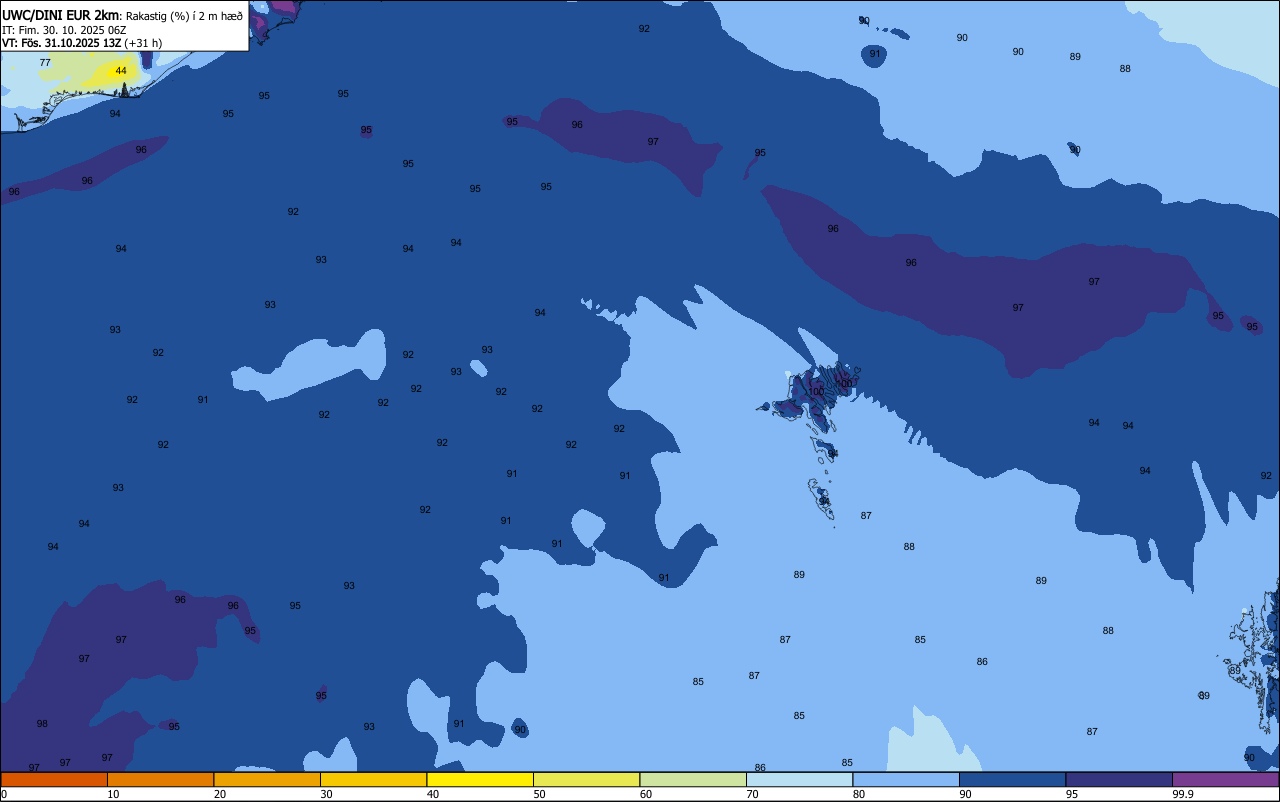Click the legend tick label '99.9'

point(1183,794)
